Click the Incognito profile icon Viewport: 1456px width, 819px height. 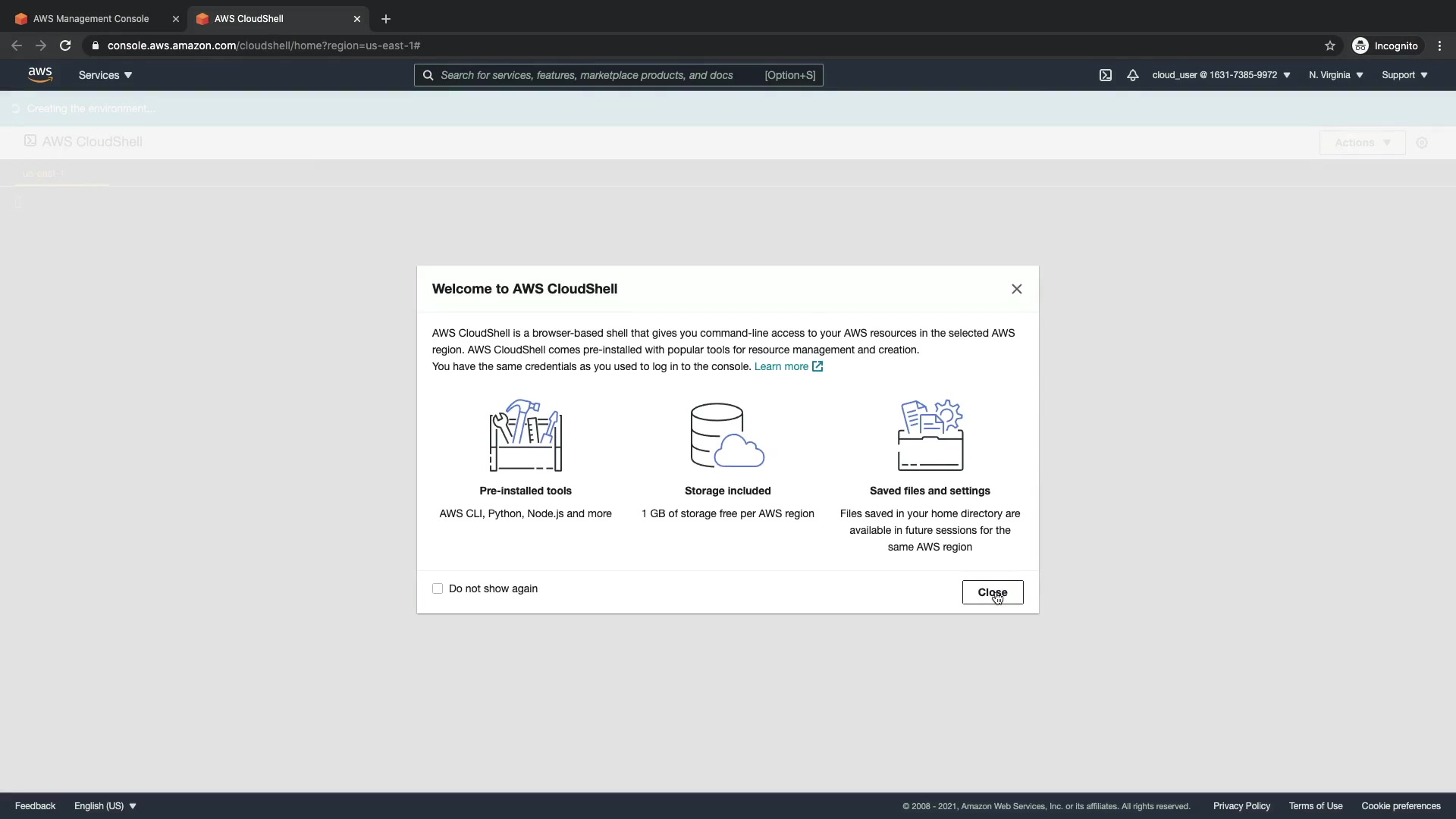click(1360, 45)
